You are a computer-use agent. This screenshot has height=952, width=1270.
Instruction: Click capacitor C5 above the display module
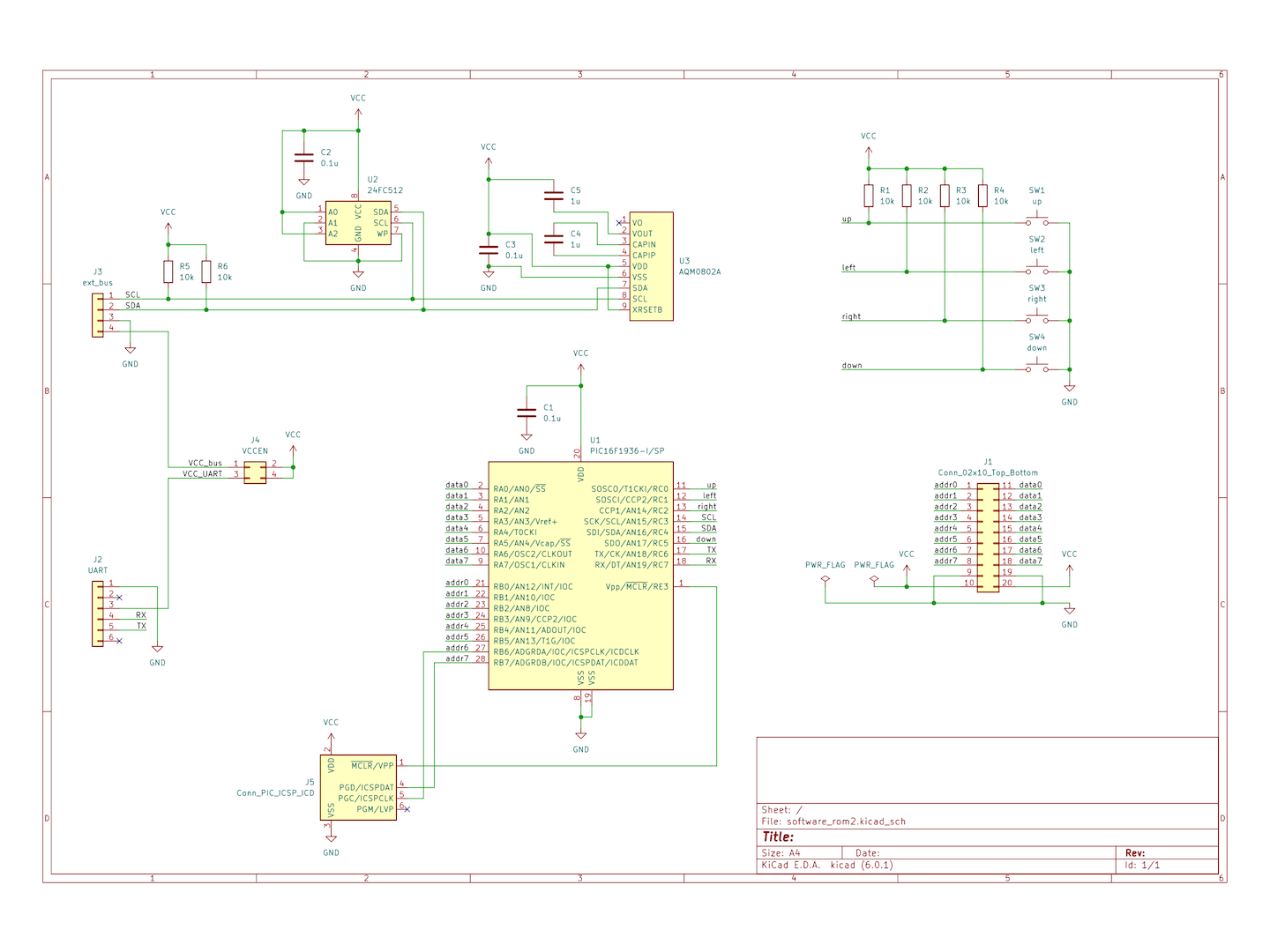[554, 195]
